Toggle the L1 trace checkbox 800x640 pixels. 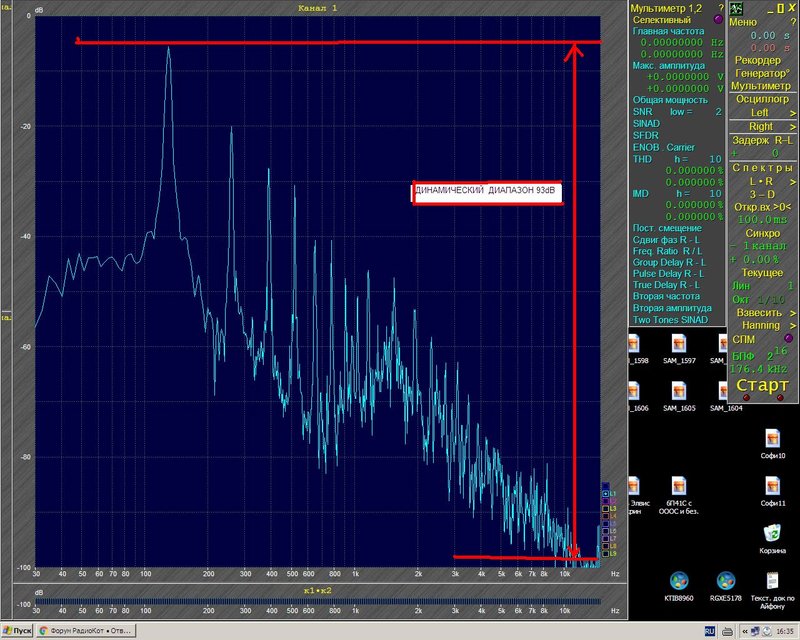[x=606, y=494]
